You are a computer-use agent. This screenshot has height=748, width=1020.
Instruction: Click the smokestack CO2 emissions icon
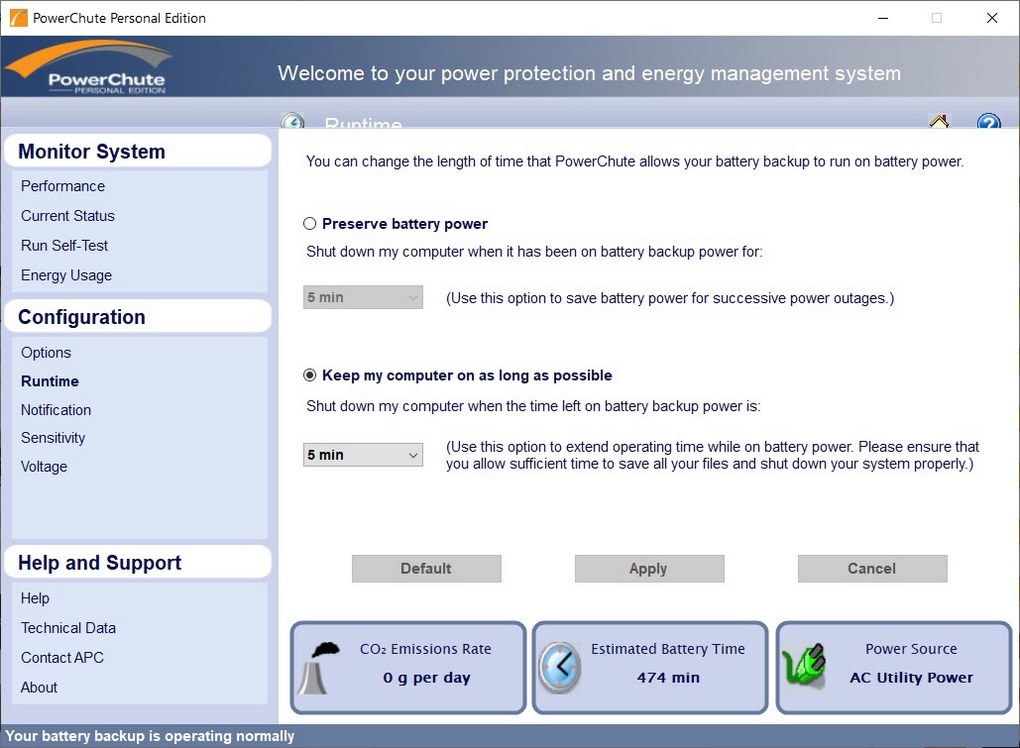(319, 668)
